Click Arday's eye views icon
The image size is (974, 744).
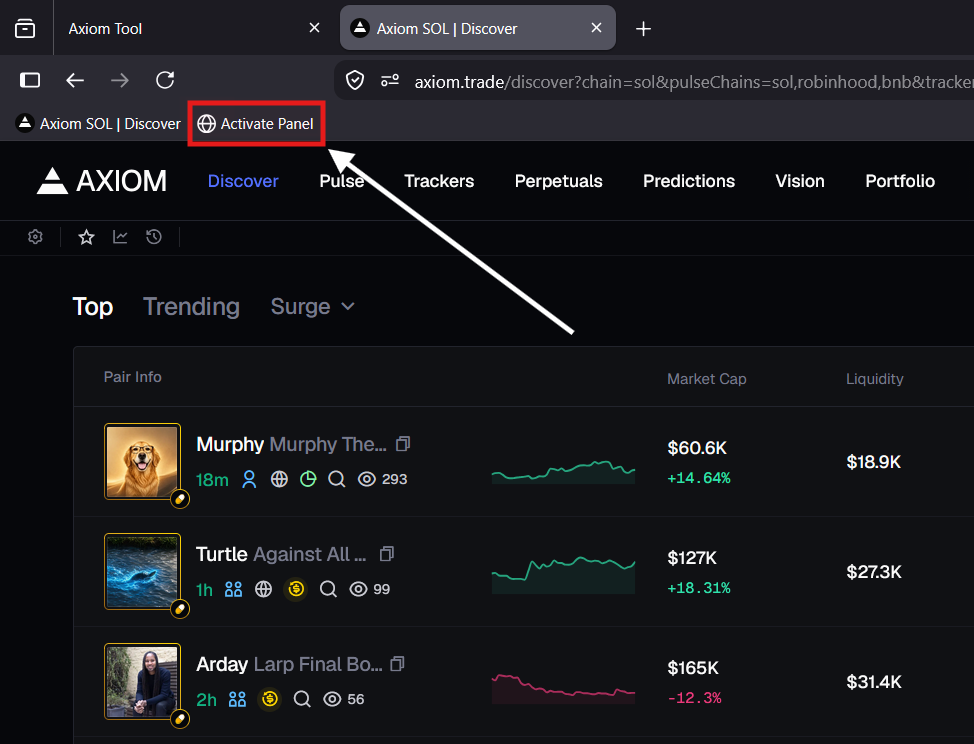coord(332,699)
